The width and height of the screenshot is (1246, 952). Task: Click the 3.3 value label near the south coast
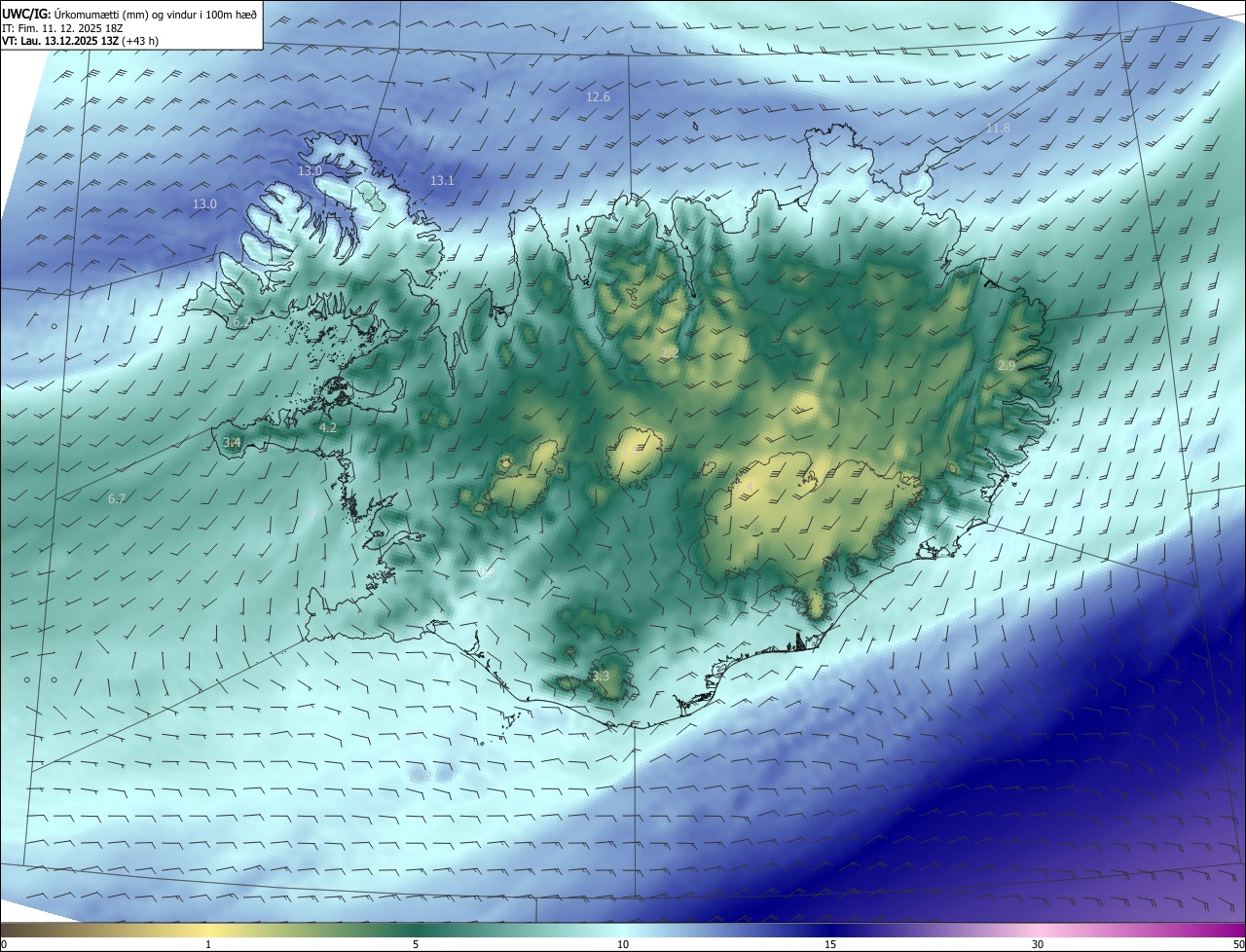pos(601,676)
